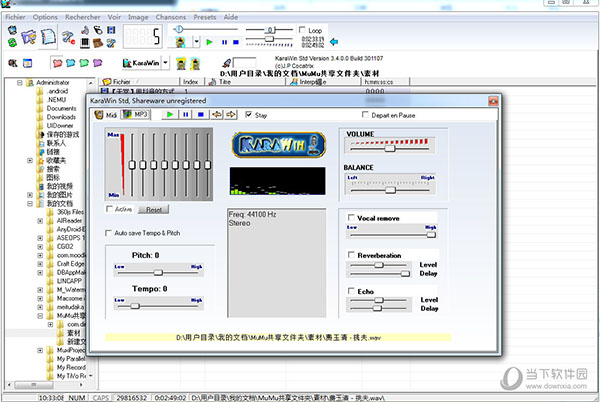Check Auto save Tempo & Pitch
The height and width of the screenshot is (402, 600).
tap(108, 233)
